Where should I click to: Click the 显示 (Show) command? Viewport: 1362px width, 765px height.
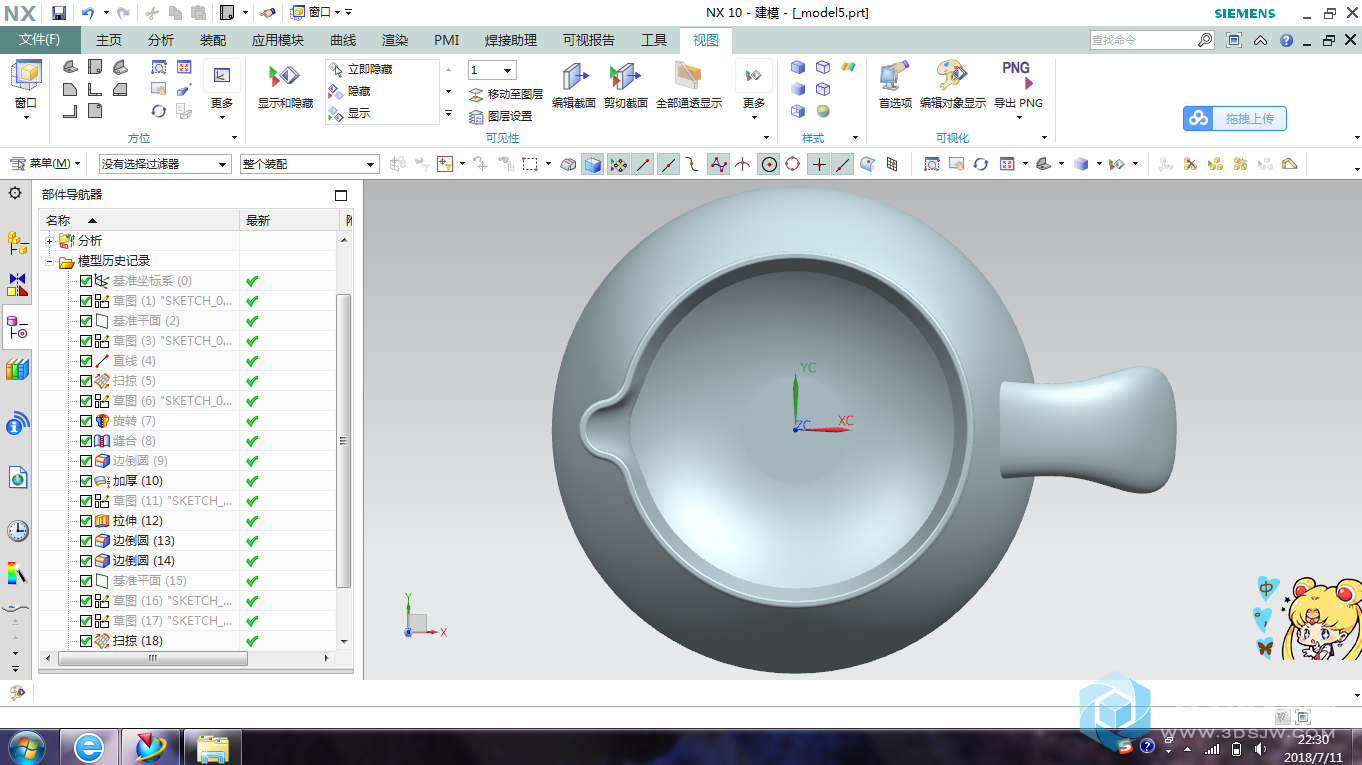[349, 113]
